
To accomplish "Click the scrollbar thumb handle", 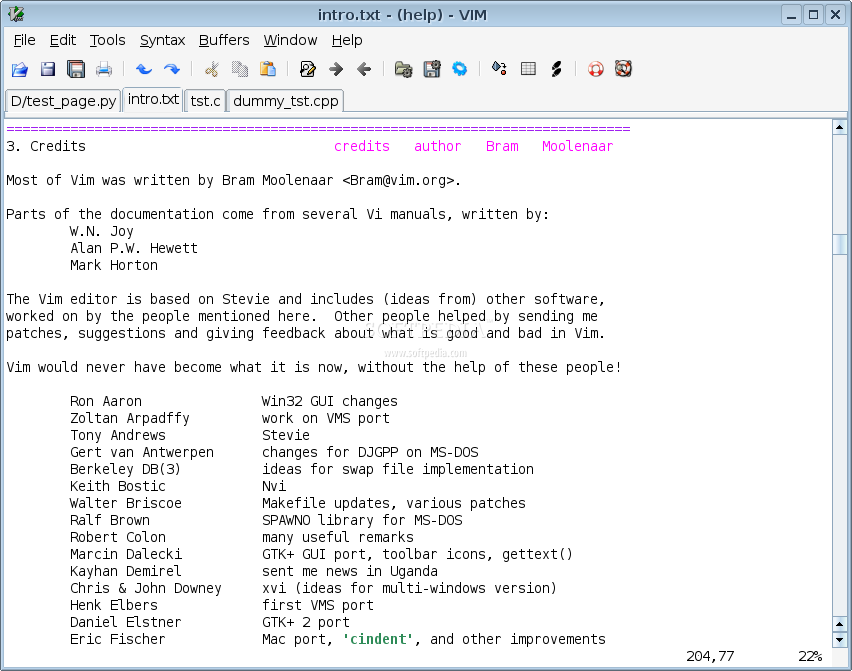I will point(840,244).
